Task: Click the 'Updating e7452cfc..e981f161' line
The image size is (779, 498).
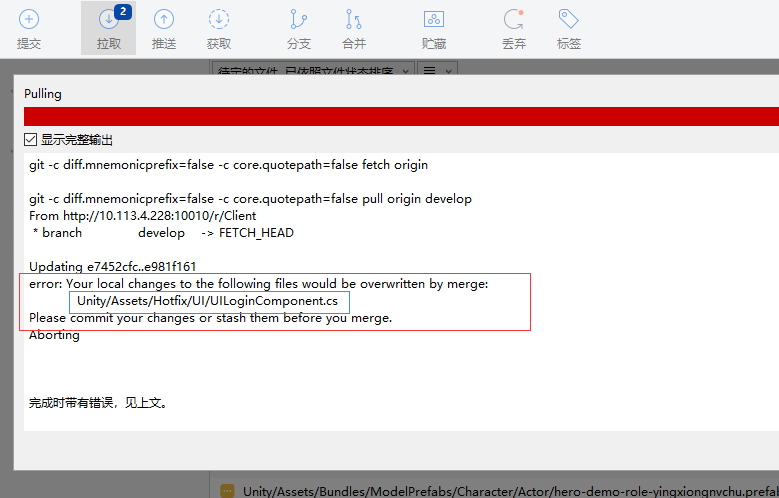Action: pyautogui.click(x=113, y=267)
